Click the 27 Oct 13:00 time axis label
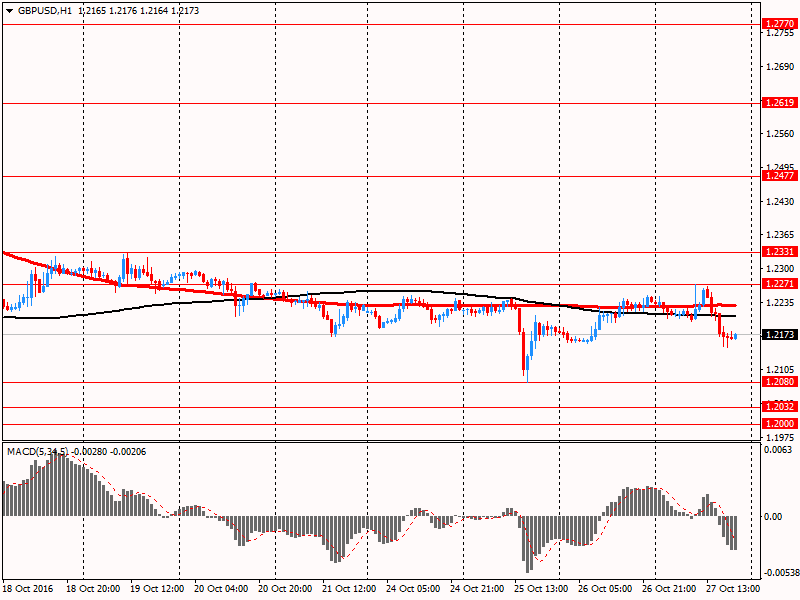Viewport: 800px width, 600px height. tap(733, 588)
